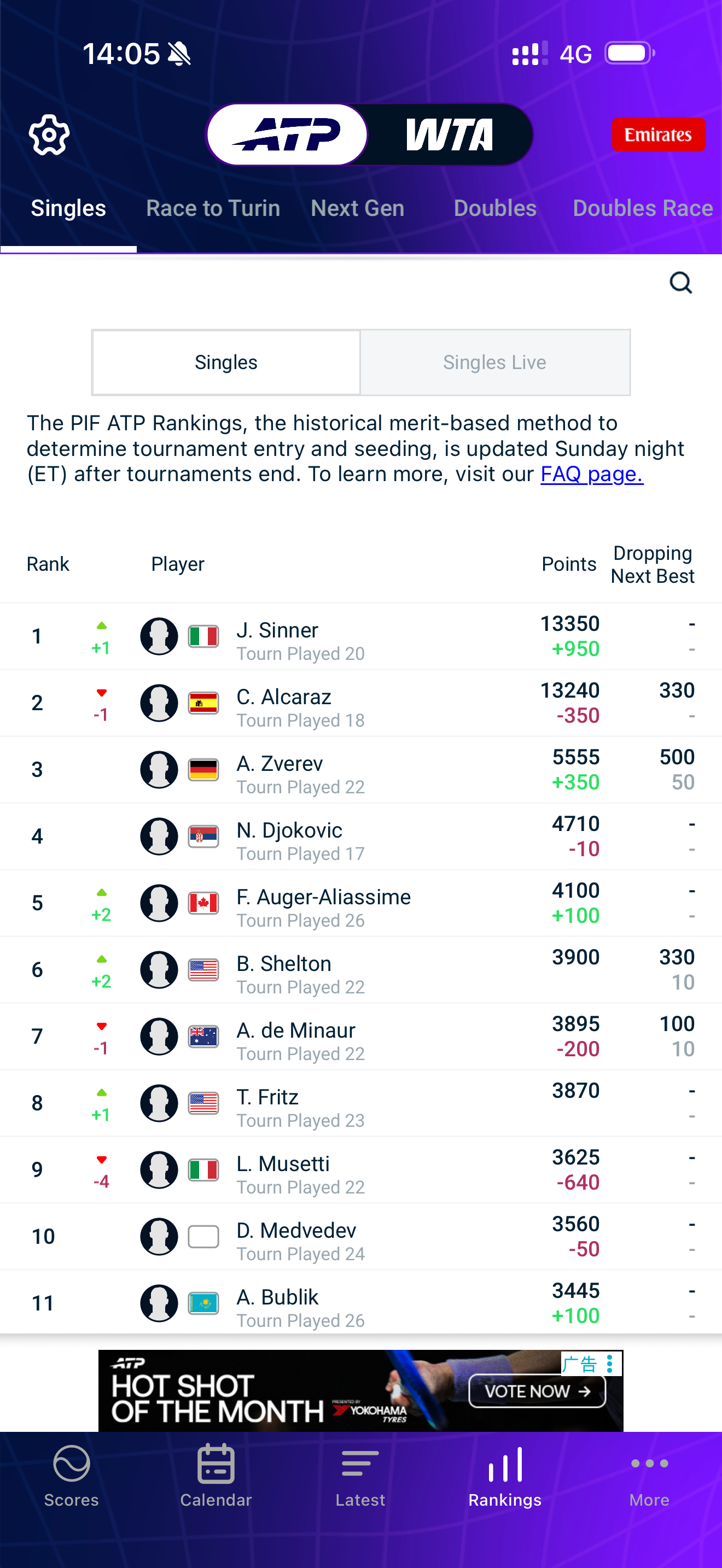Switch to the Doubles tab
This screenshot has width=722, height=1568.
[x=495, y=208]
